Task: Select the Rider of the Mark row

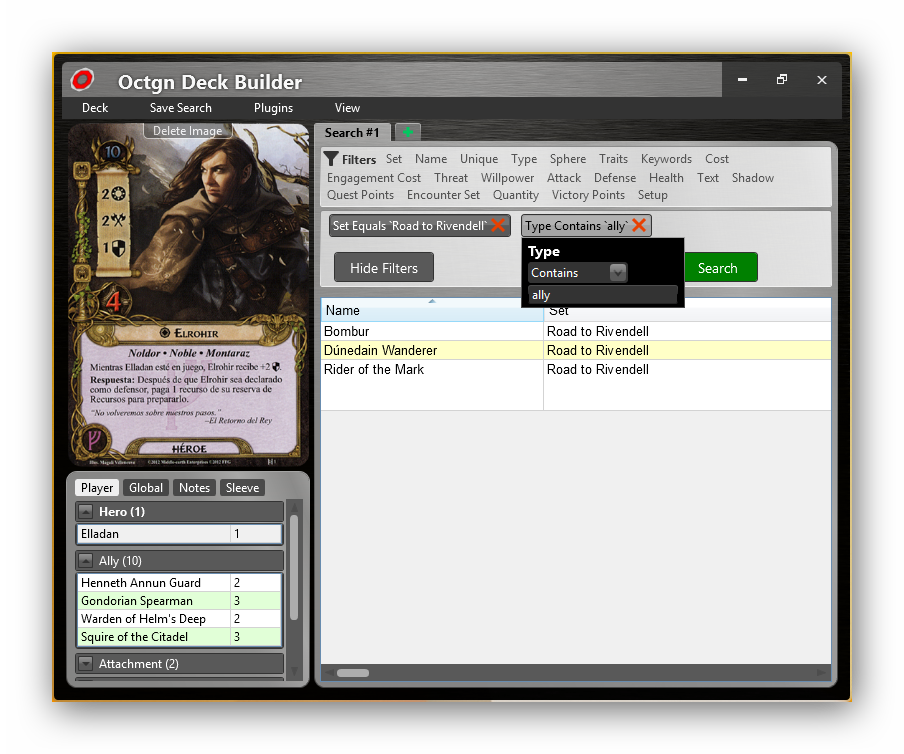Action: [576, 370]
